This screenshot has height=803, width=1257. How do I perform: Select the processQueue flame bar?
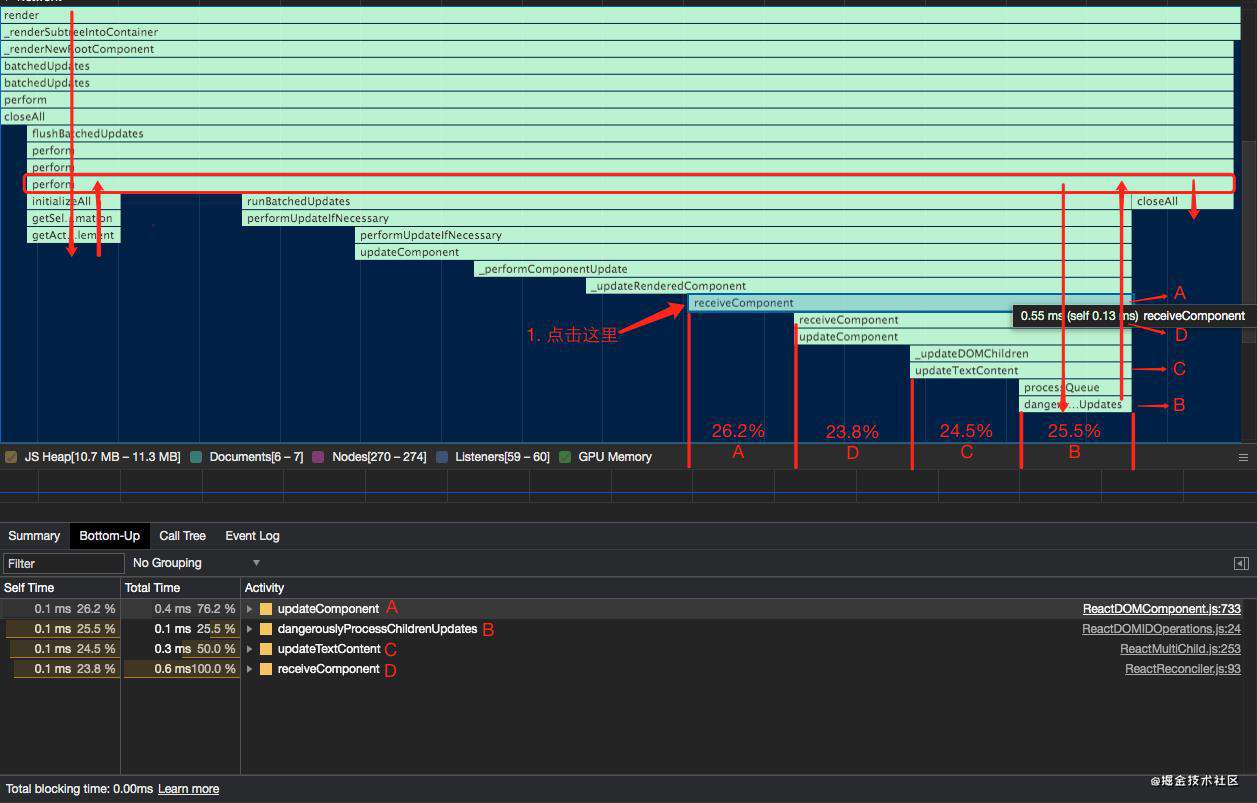coord(1076,388)
